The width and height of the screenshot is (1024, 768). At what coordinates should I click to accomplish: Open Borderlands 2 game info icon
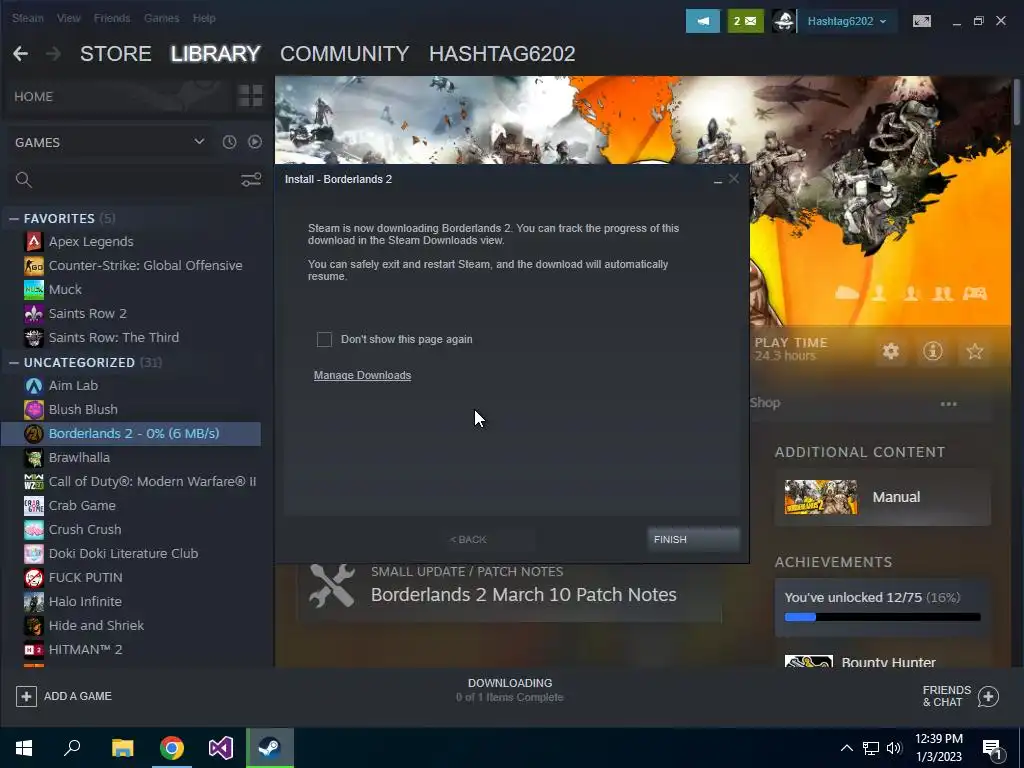point(933,351)
